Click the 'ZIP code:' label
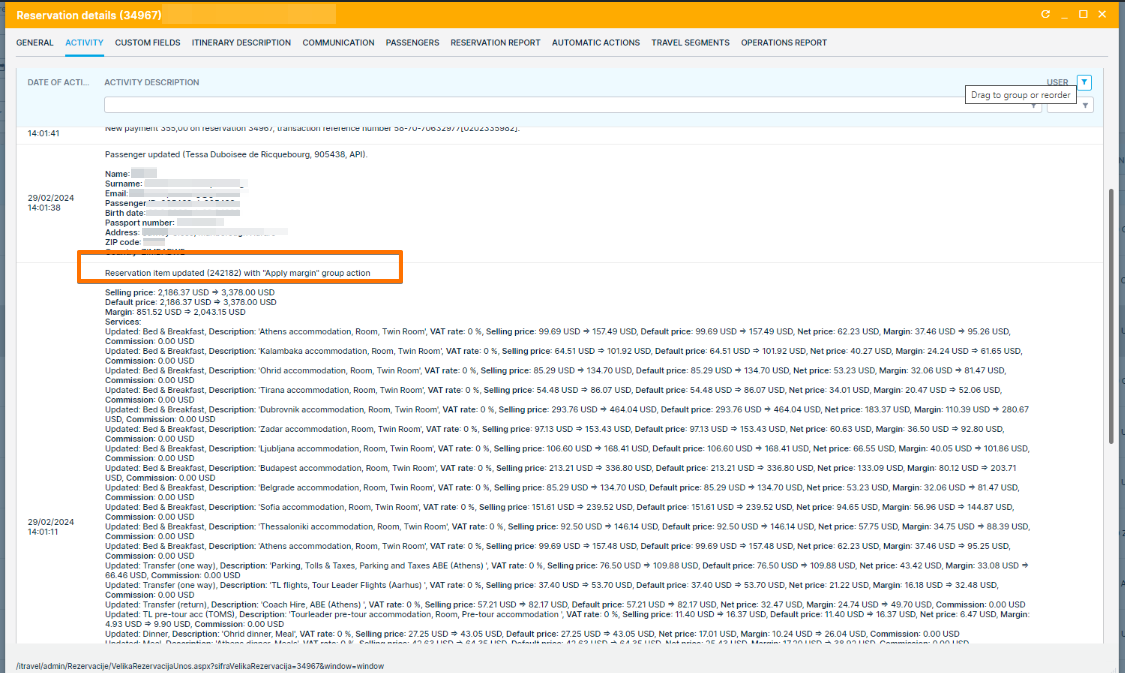Screen dimensions: 1125x673 pos(123,243)
